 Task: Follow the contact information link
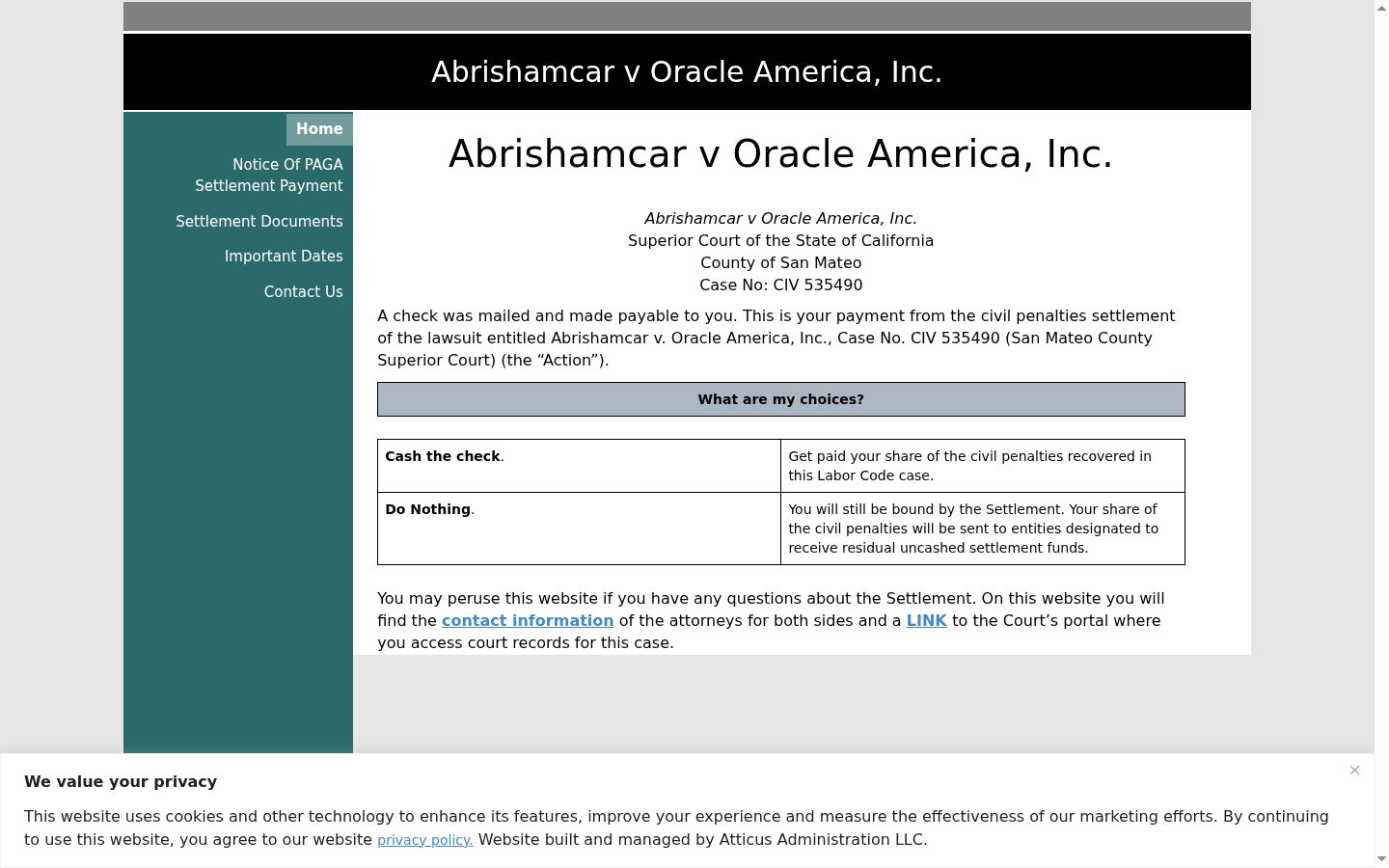[528, 620]
